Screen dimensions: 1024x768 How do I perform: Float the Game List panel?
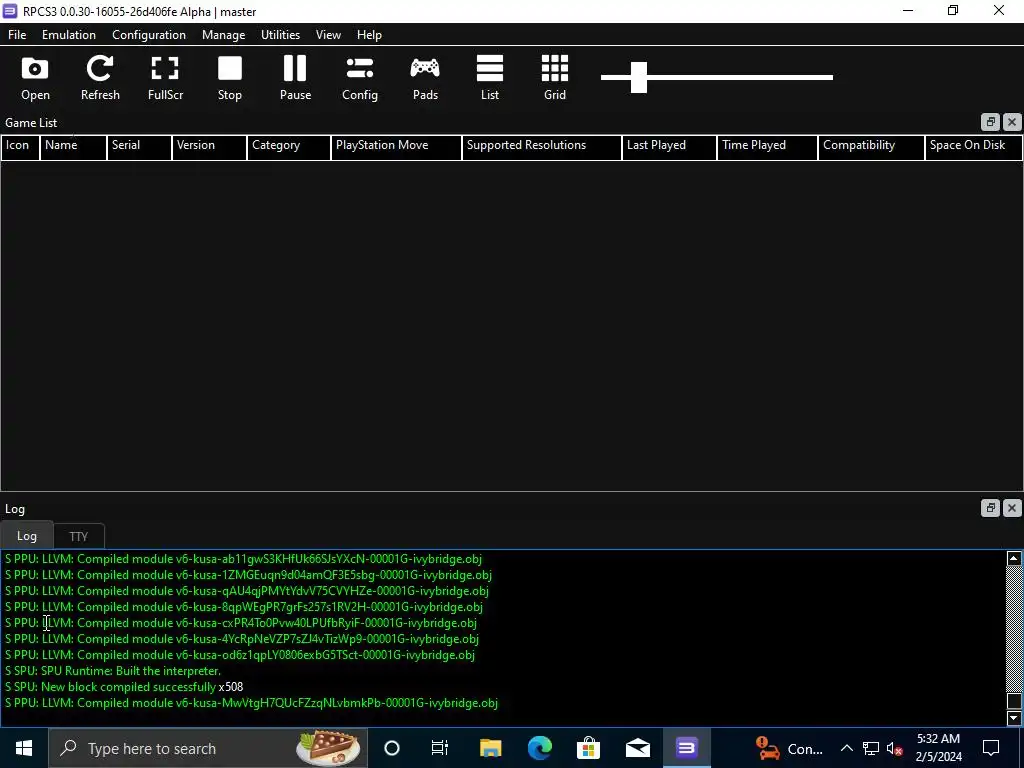tap(990, 122)
